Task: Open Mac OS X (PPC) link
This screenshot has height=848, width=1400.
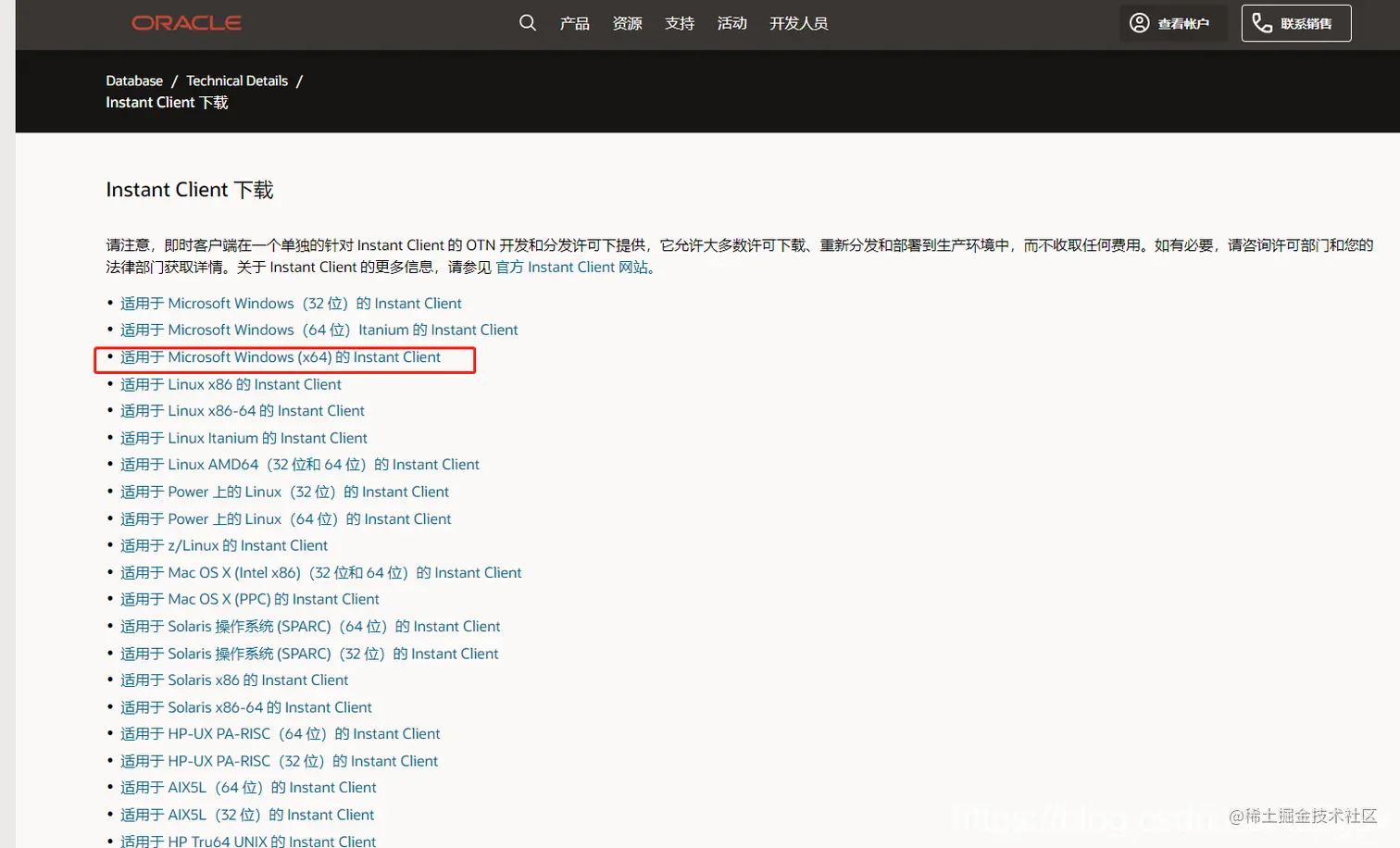Action: point(250,599)
